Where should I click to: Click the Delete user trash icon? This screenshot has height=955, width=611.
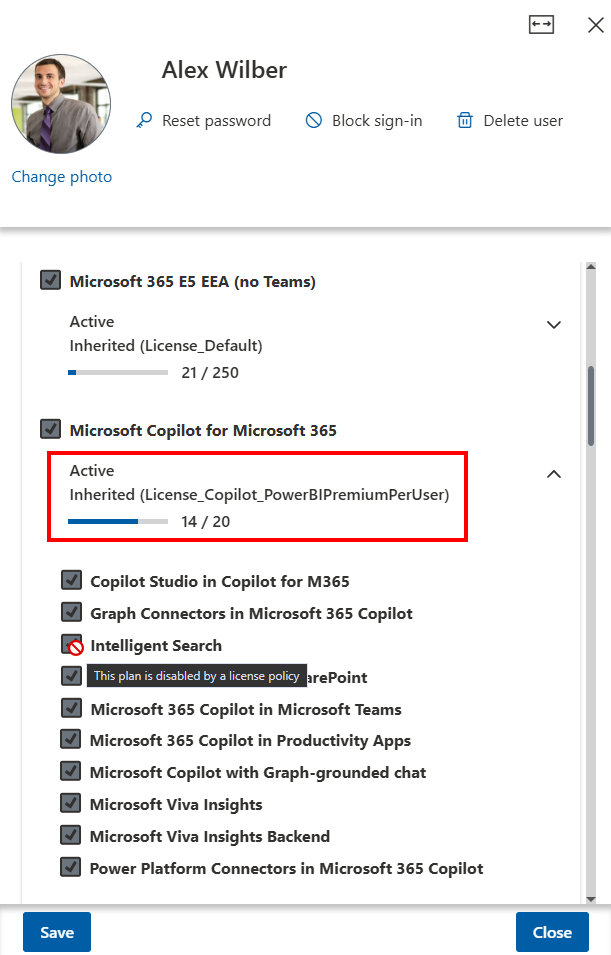pos(465,120)
